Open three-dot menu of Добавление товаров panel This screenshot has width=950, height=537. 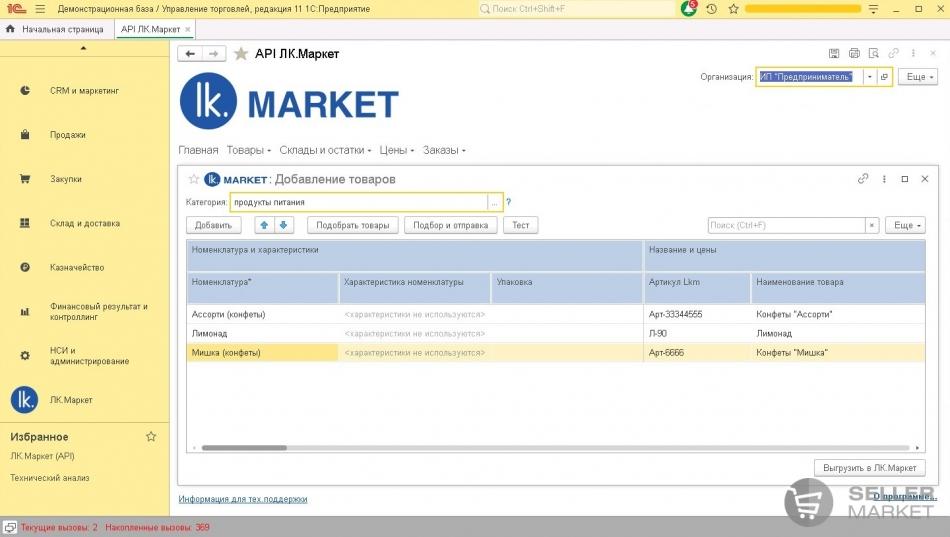click(884, 179)
